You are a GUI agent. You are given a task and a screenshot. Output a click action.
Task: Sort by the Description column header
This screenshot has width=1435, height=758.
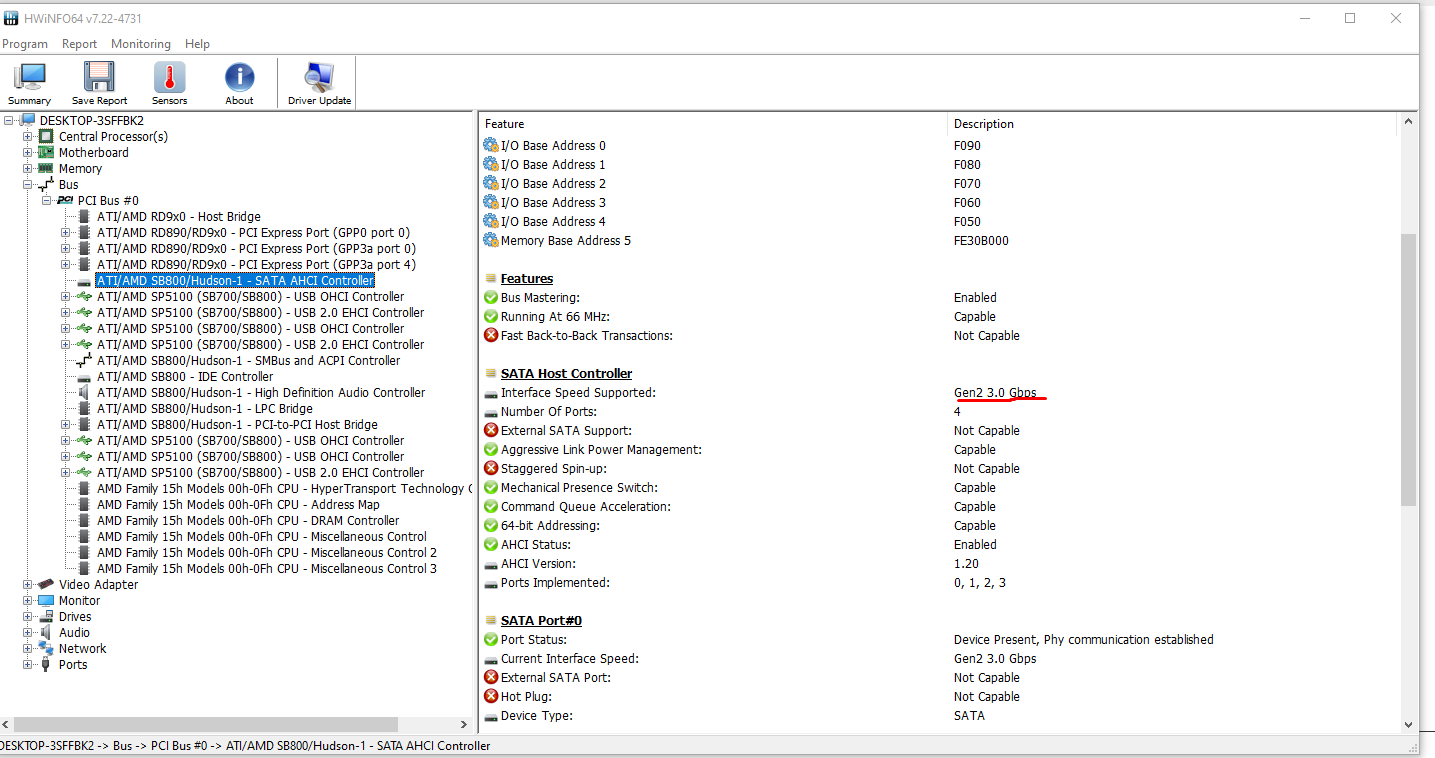pos(1171,124)
